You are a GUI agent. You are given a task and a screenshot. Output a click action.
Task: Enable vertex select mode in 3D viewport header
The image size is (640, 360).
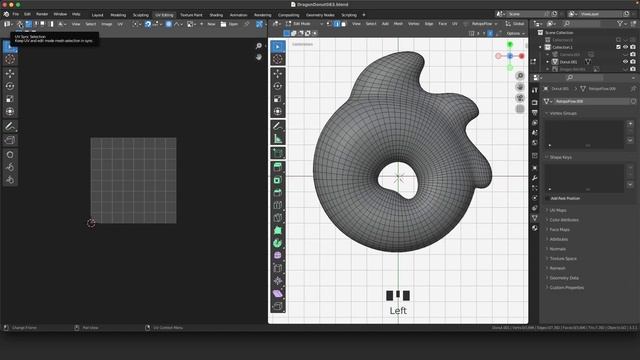tap(330, 24)
